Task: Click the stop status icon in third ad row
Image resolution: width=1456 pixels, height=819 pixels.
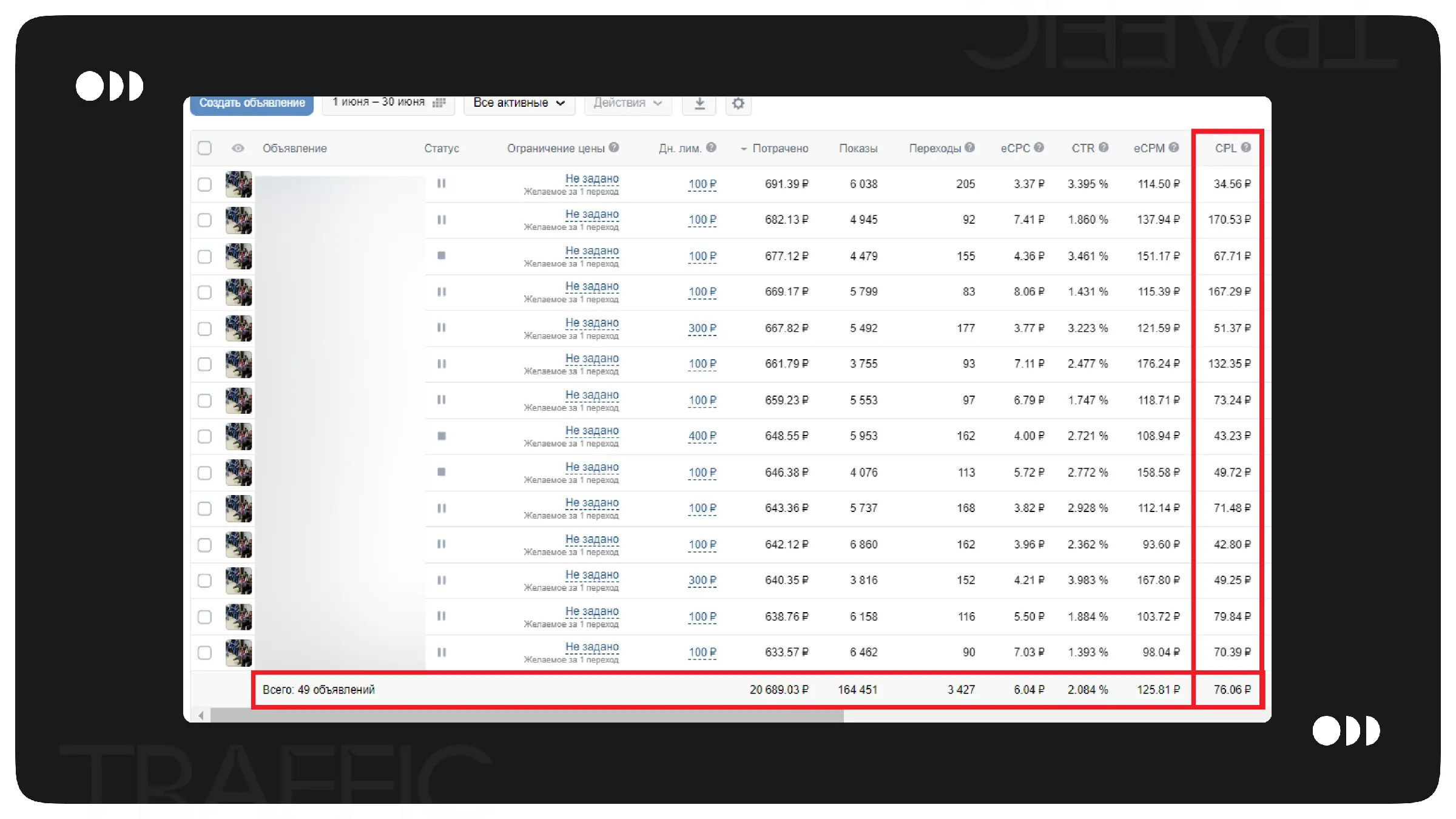Action: click(442, 255)
